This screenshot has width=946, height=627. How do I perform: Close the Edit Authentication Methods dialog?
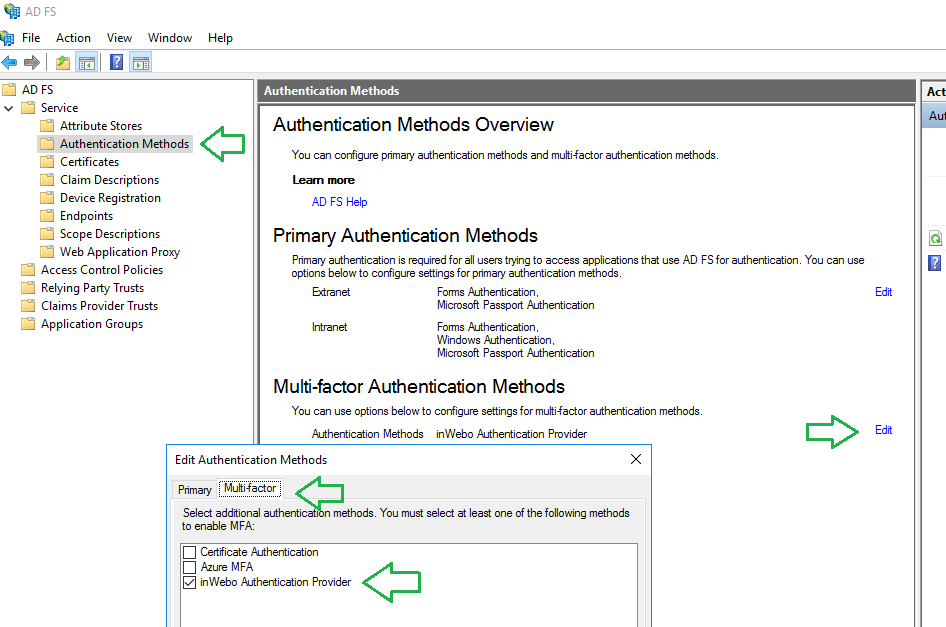pyautogui.click(x=635, y=459)
